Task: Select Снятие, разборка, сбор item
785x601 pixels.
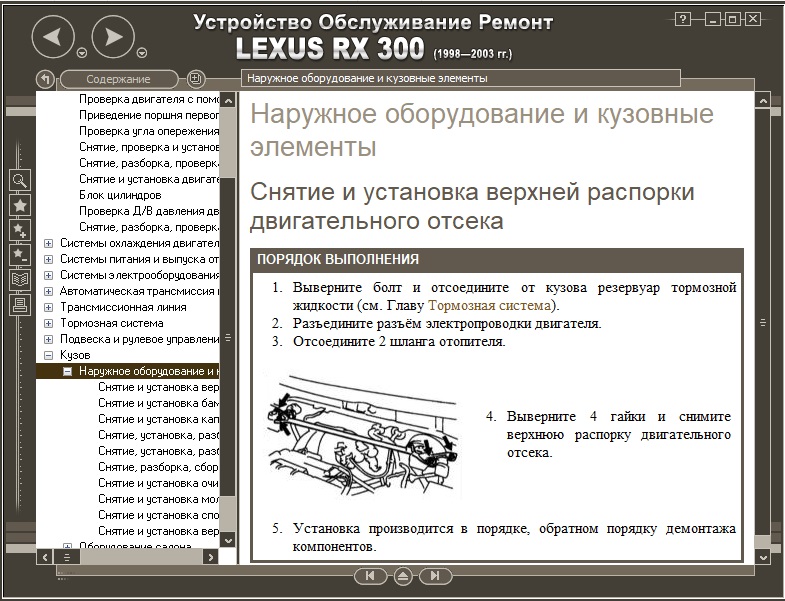Action: tap(159, 467)
